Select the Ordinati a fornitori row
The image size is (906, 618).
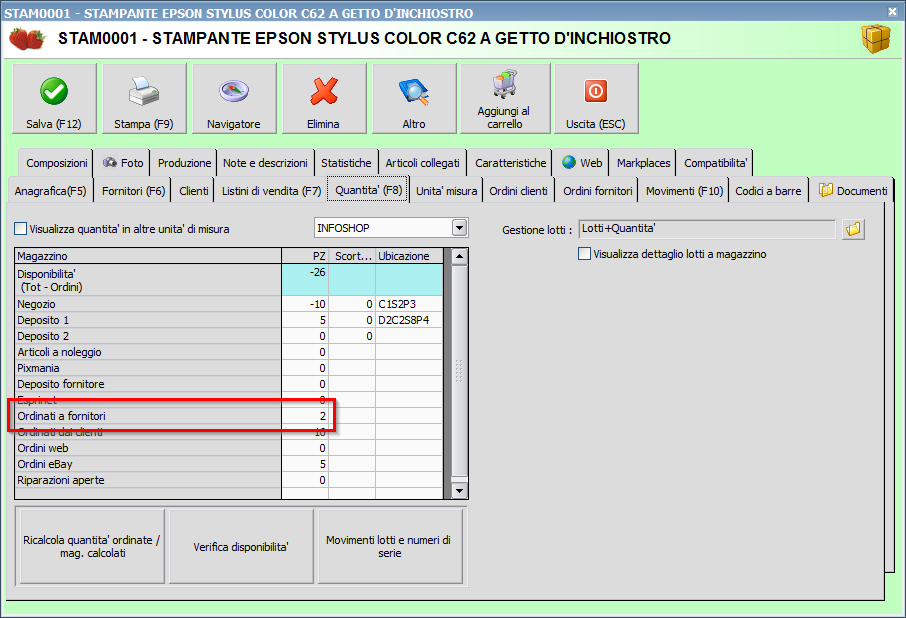pos(229,416)
